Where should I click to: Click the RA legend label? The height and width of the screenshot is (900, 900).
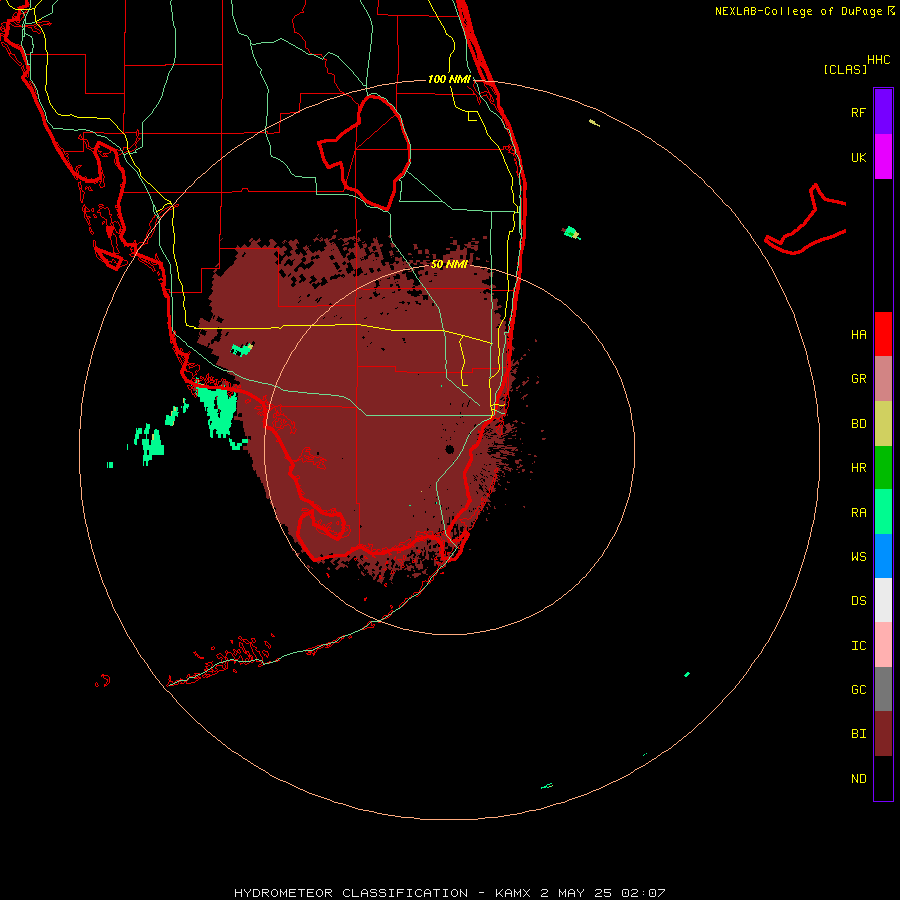click(858, 513)
